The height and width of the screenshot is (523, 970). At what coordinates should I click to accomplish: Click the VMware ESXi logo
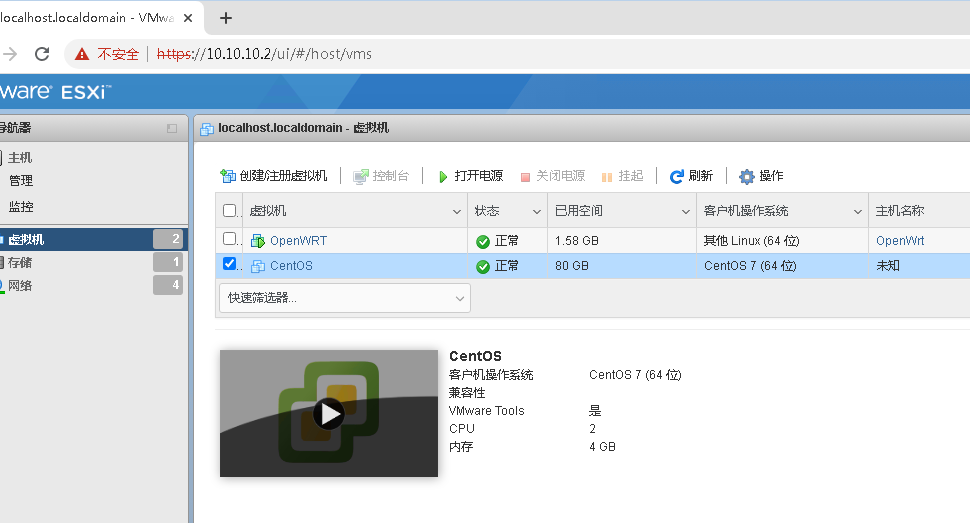coord(54,92)
